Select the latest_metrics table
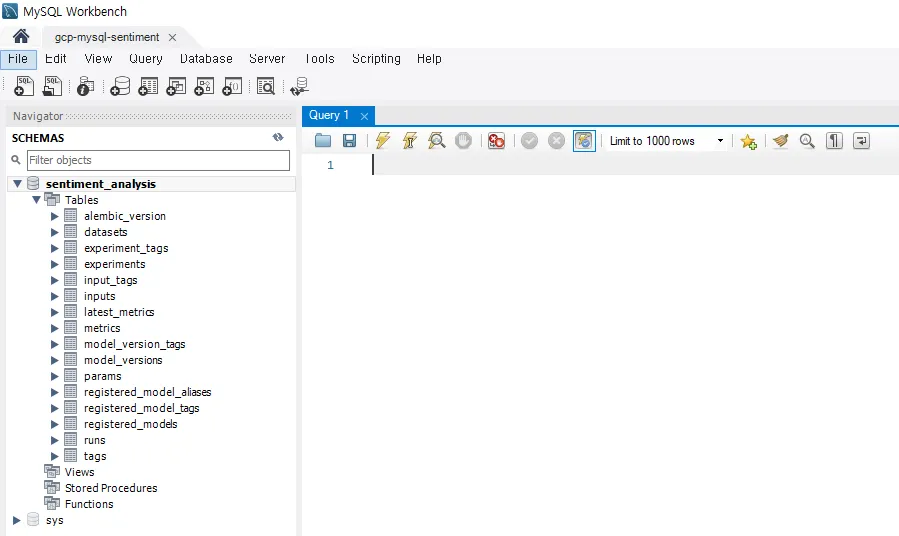 coord(119,312)
